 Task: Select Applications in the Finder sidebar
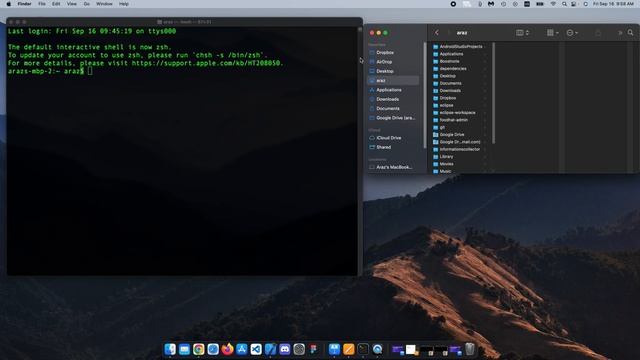click(393, 90)
